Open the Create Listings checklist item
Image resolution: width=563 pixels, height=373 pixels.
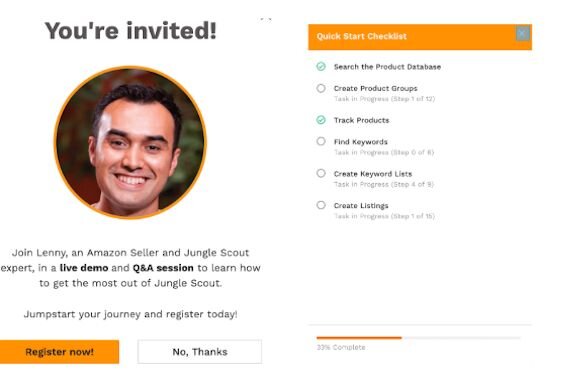coord(361,206)
